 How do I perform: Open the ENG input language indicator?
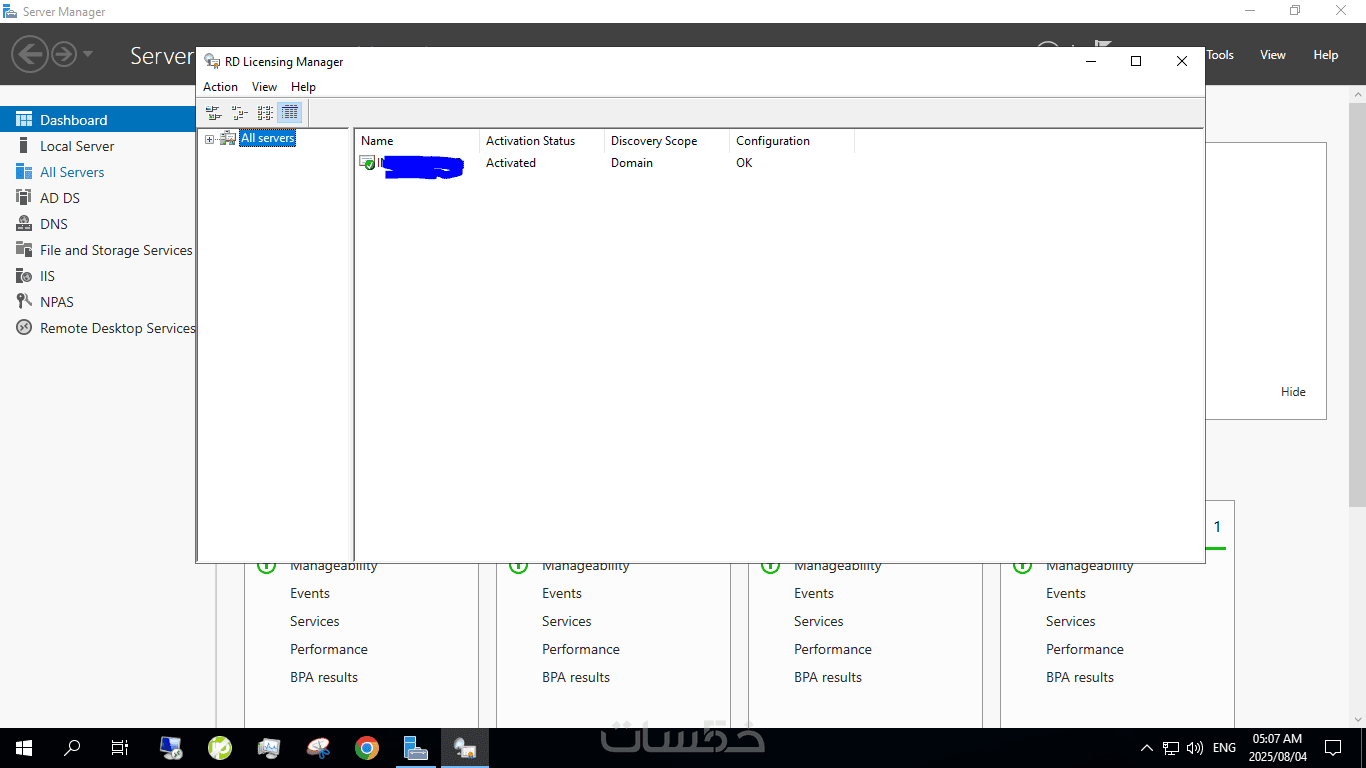1224,748
